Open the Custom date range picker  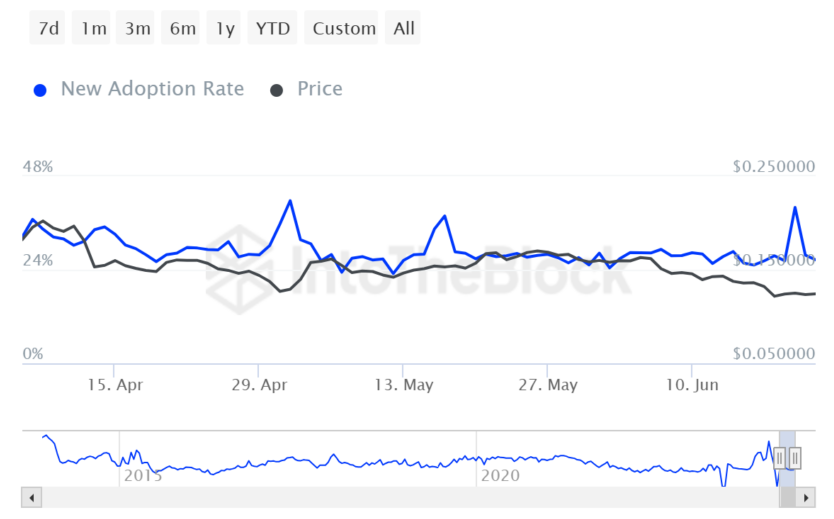pos(344,28)
